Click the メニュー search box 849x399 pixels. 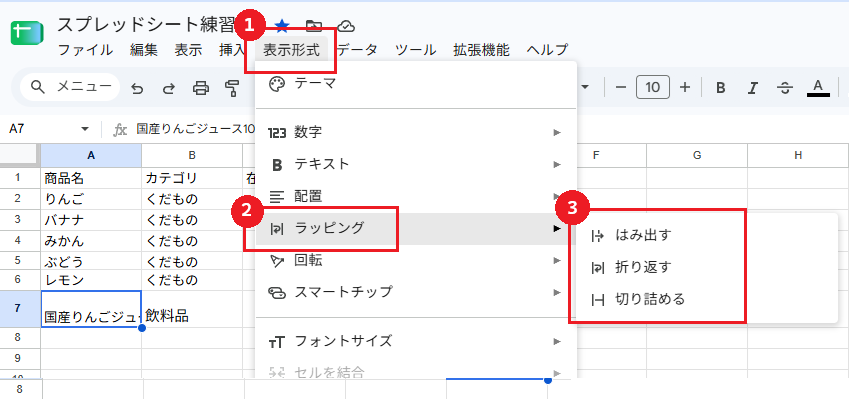point(70,87)
